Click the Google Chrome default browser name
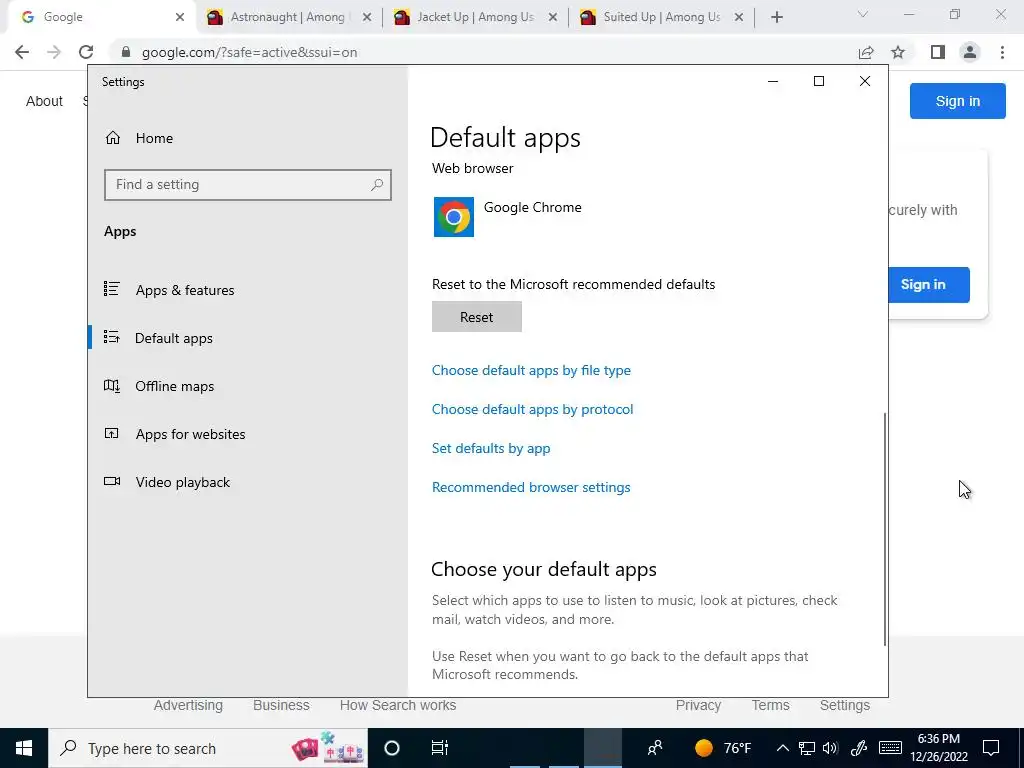Image resolution: width=1024 pixels, height=768 pixels. tap(532, 207)
